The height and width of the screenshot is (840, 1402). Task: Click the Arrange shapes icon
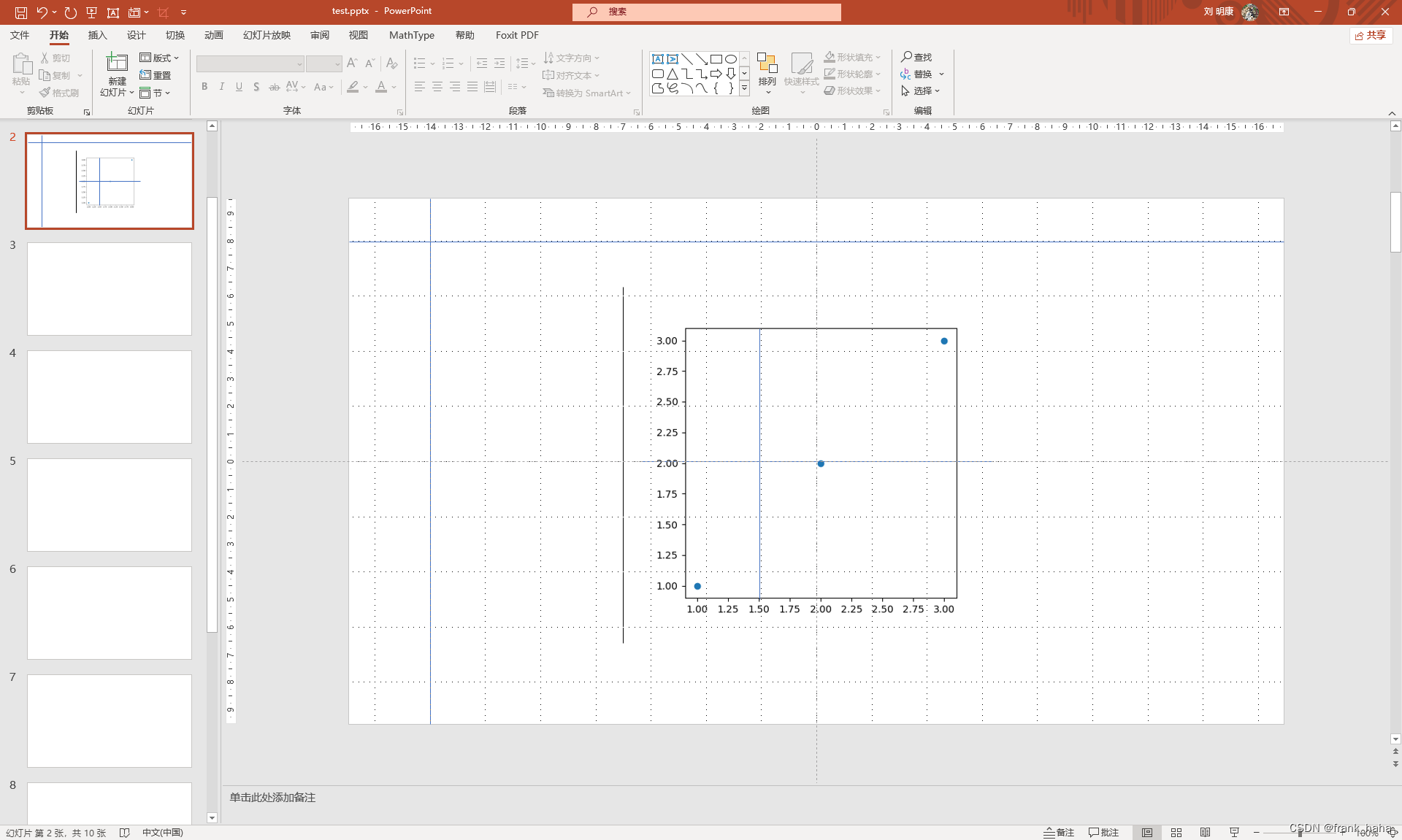tap(767, 63)
